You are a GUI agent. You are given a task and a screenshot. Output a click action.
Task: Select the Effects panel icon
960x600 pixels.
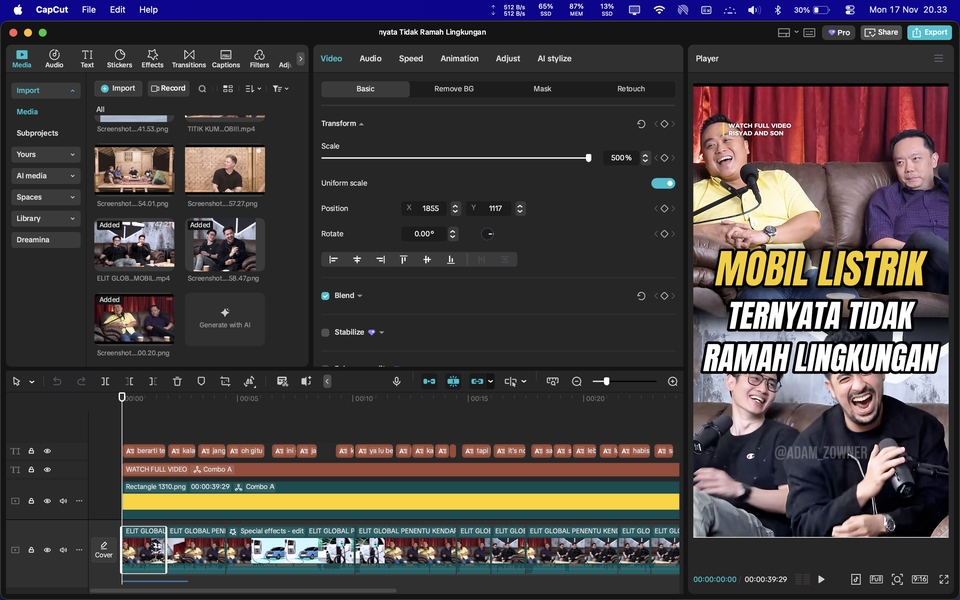pyautogui.click(x=152, y=57)
